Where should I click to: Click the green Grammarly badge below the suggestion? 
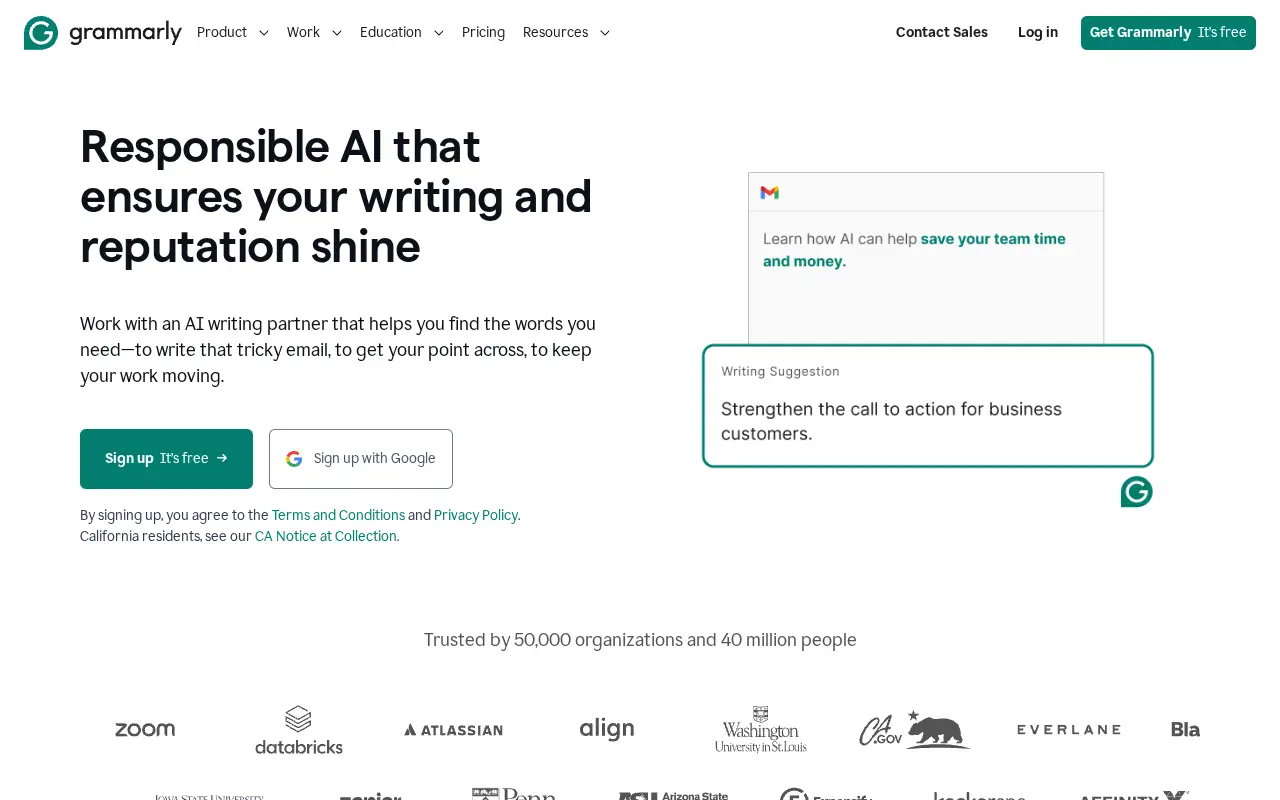[x=1137, y=492]
